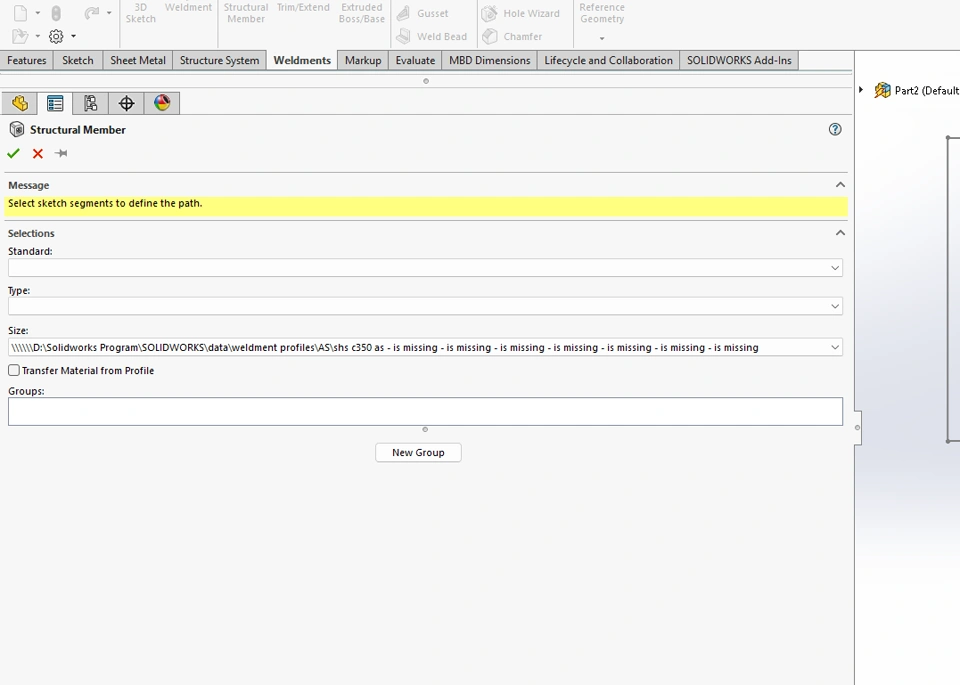Image resolution: width=960 pixels, height=685 pixels.
Task: Open the SOLIDWORKS Add-Ins tab
Action: [739, 60]
